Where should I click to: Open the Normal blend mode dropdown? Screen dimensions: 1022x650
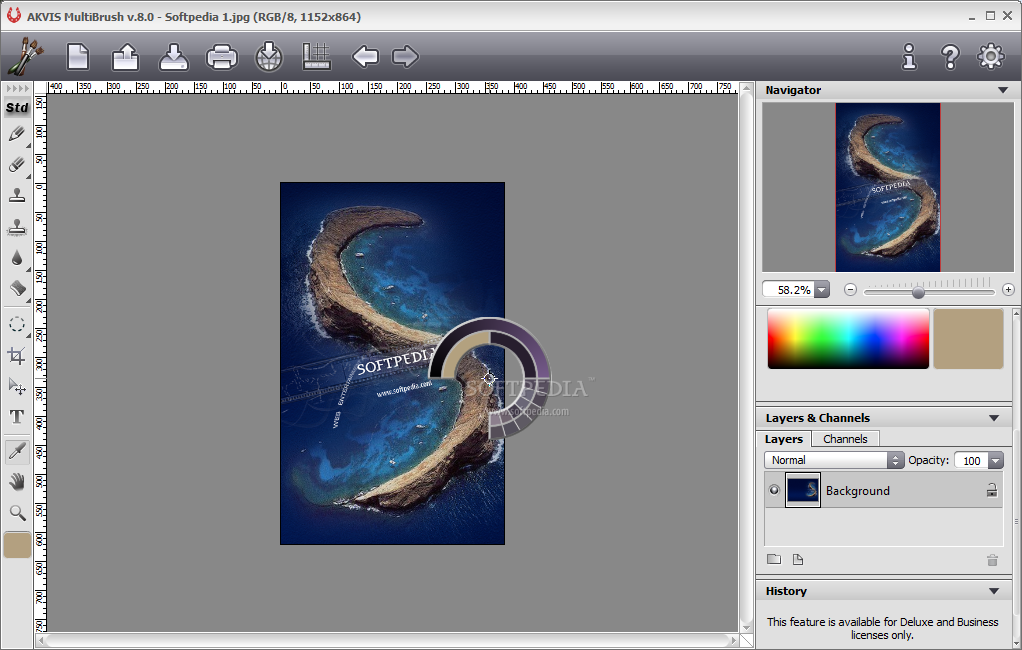(834, 460)
